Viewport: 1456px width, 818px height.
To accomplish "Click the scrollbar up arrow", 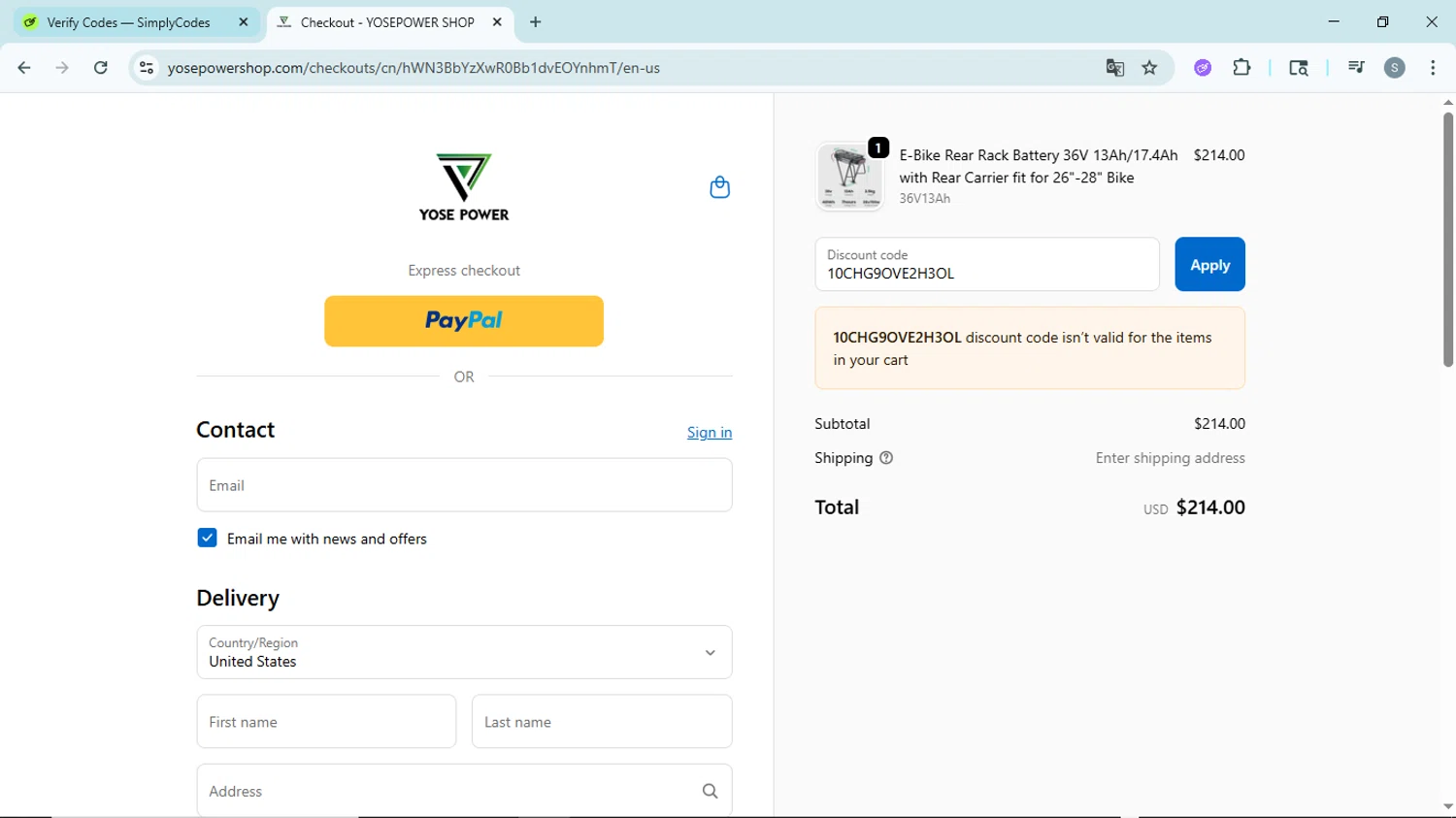I will (x=1447, y=102).
